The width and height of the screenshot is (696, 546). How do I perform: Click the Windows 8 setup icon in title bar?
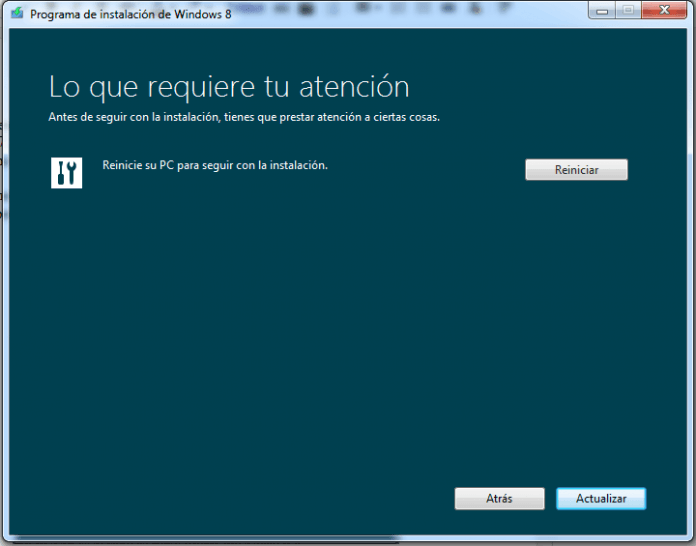coord(17,13)
